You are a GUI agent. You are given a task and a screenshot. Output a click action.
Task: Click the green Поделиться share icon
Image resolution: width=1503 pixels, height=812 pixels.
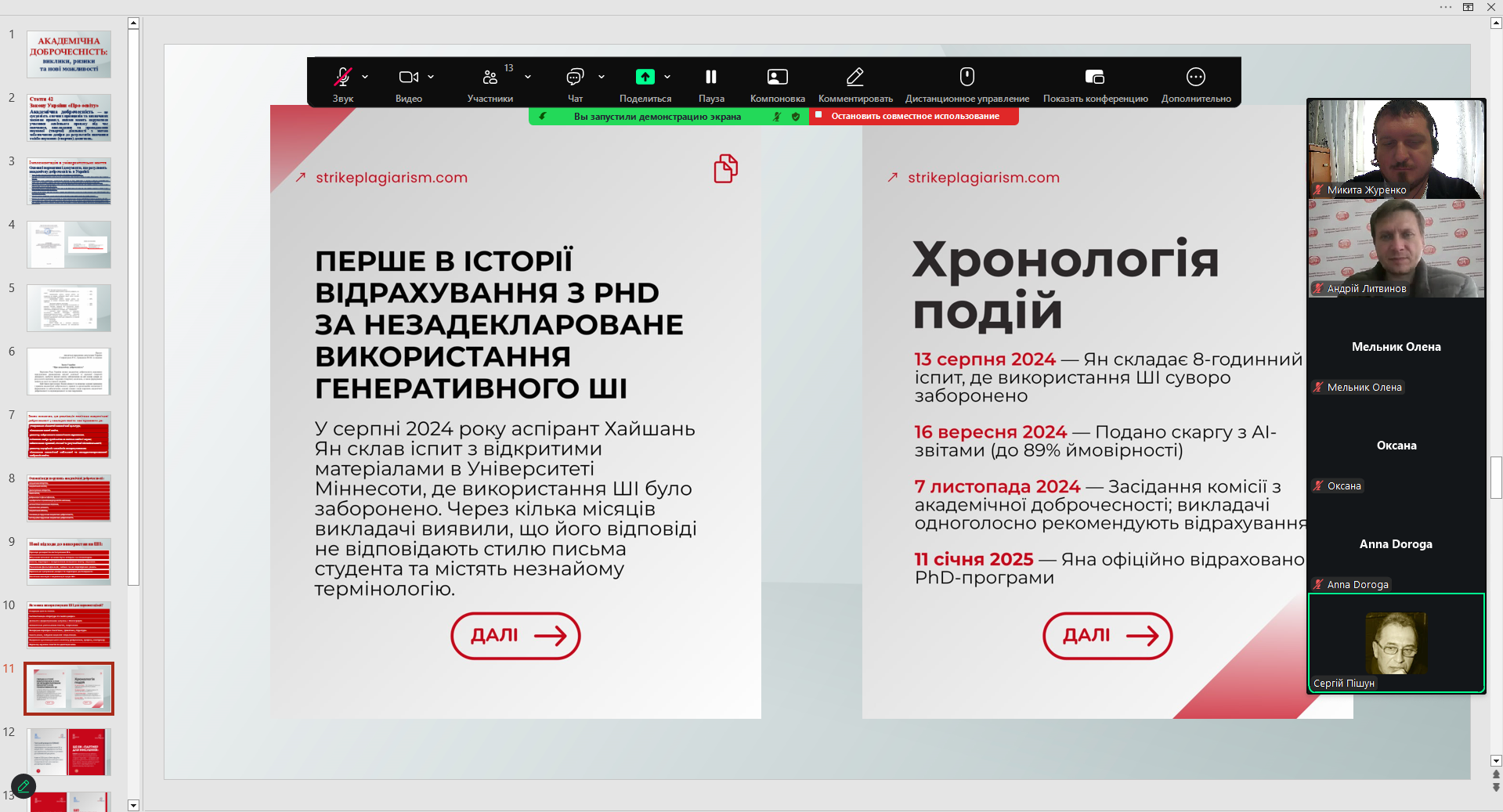(x=645, y=77)
